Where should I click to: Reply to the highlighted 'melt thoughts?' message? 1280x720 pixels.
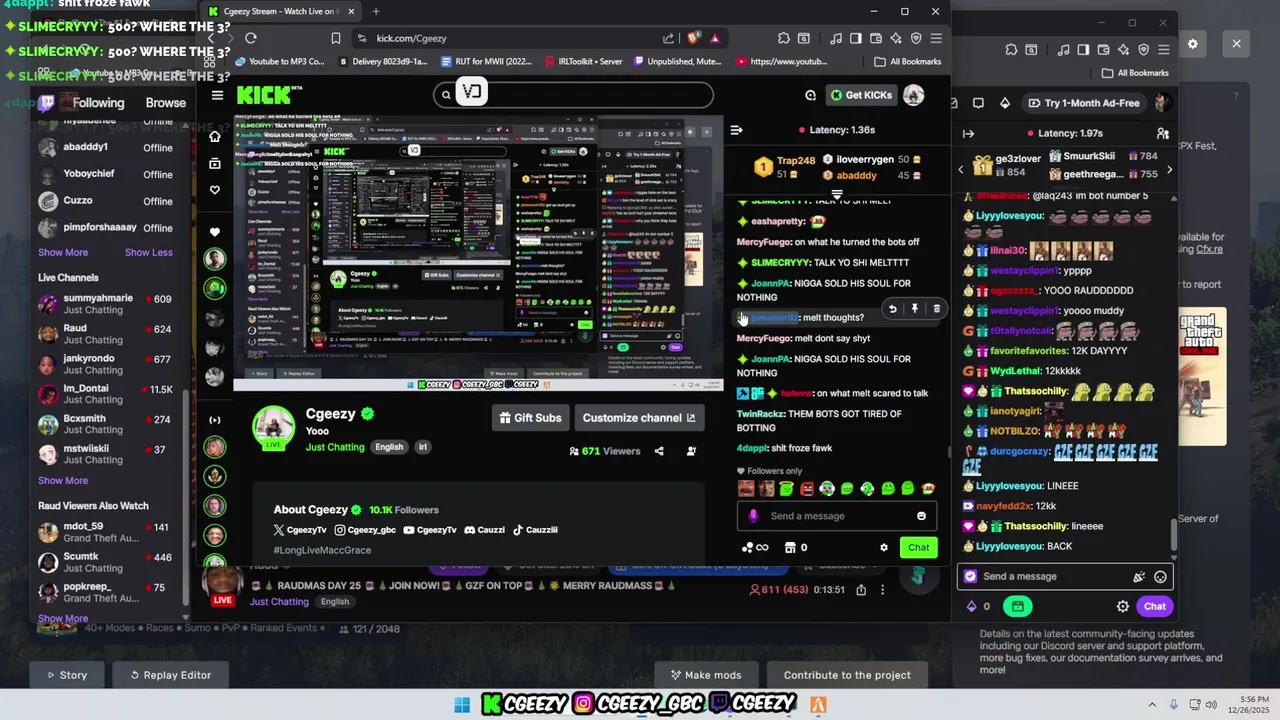(893, 309)
